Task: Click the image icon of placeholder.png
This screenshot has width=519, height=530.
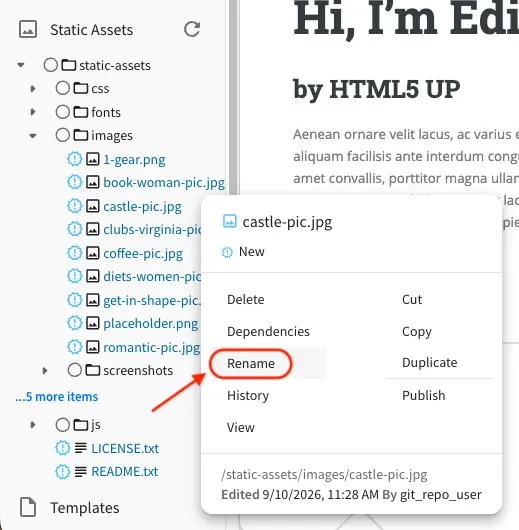Action: [x=93, y=323]
